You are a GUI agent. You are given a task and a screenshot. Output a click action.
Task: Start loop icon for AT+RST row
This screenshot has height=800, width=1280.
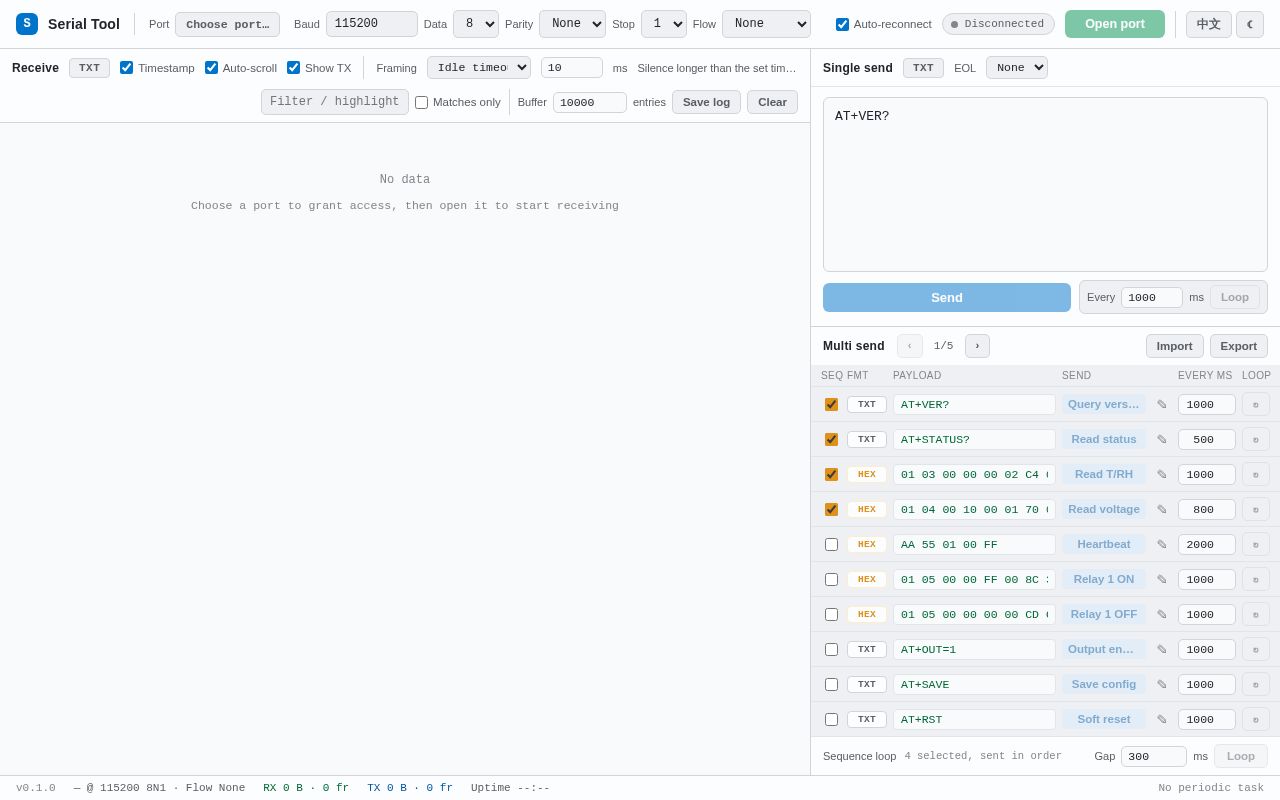click(1256, 719)
